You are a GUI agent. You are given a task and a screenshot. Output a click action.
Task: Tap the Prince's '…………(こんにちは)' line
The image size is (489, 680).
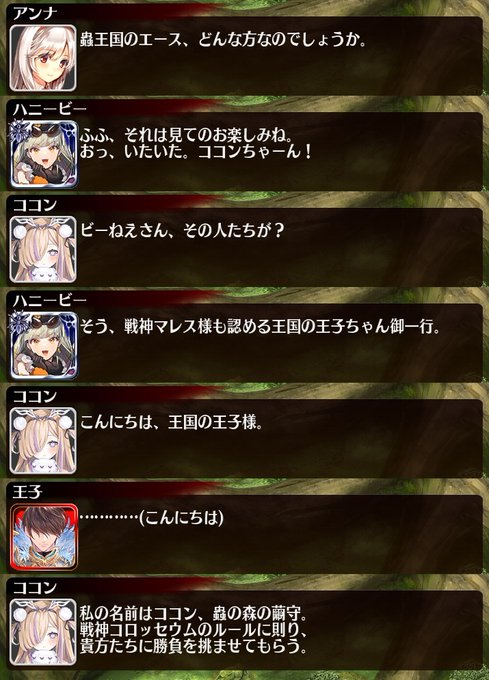point(152,517)
